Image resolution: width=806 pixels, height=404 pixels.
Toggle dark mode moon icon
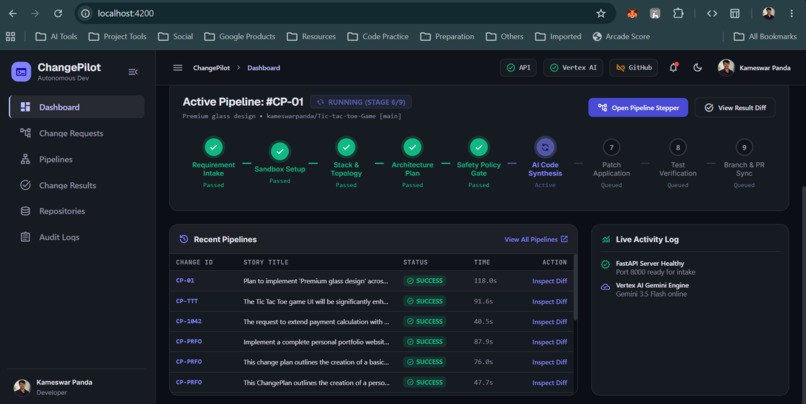coord(698,68)
